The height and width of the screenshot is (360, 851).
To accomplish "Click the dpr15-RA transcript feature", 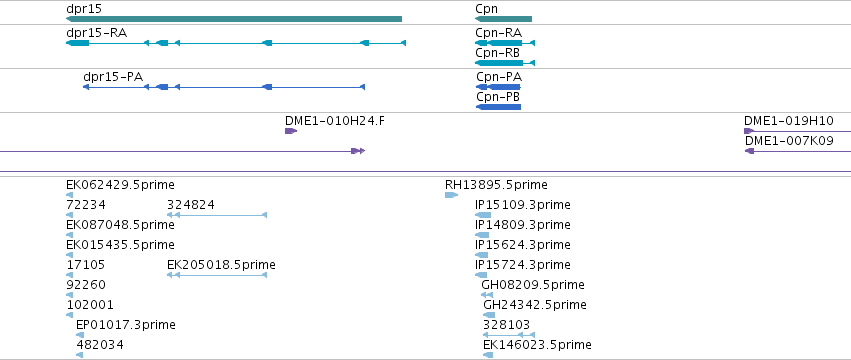I will (x=236, y=43).
